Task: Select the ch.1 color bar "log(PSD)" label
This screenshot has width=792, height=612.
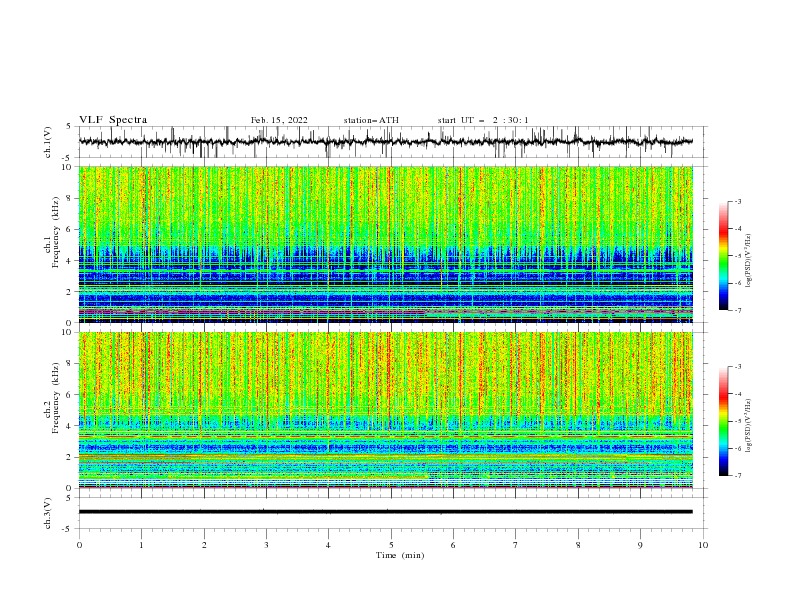Action: 749,261
